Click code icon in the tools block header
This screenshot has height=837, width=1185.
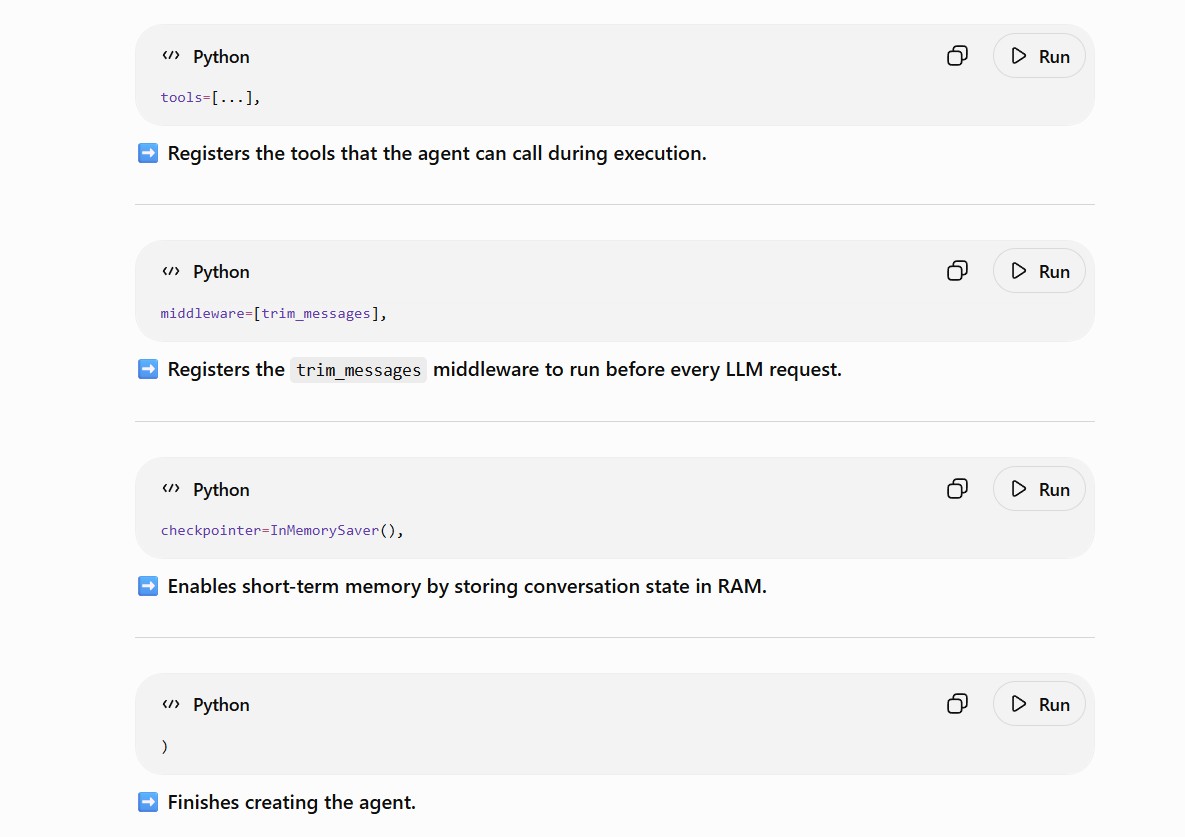(x=171, y=56)
